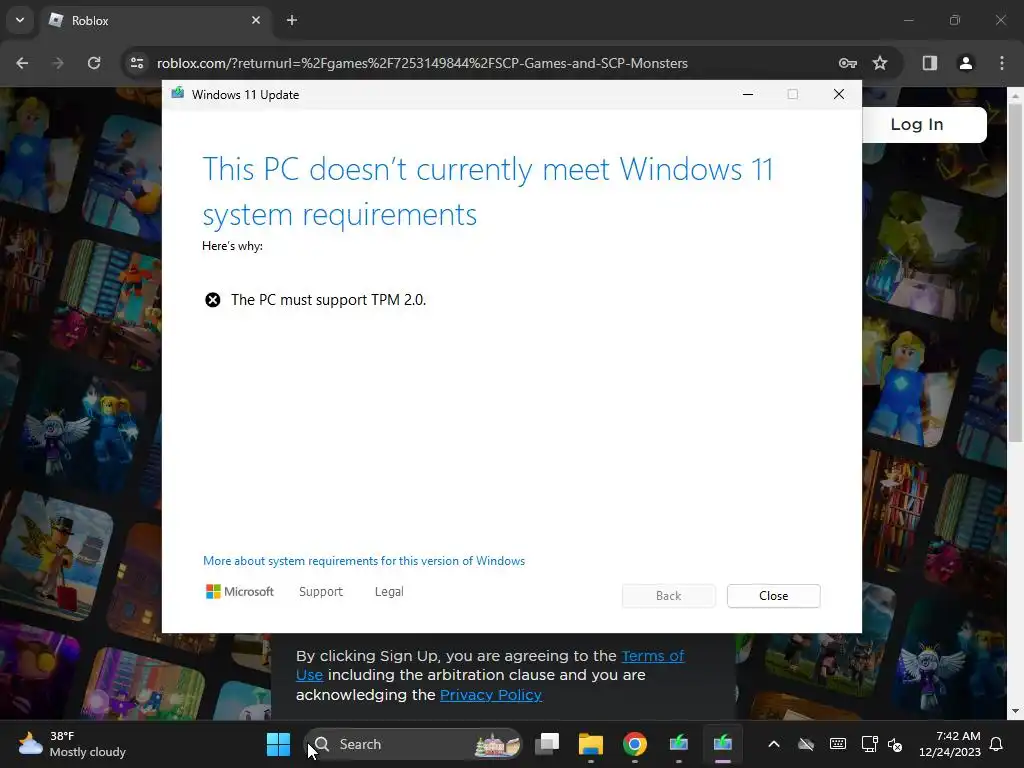
Task: Open Chrome's three-dot menu
Action: (x=1002, y=63)
